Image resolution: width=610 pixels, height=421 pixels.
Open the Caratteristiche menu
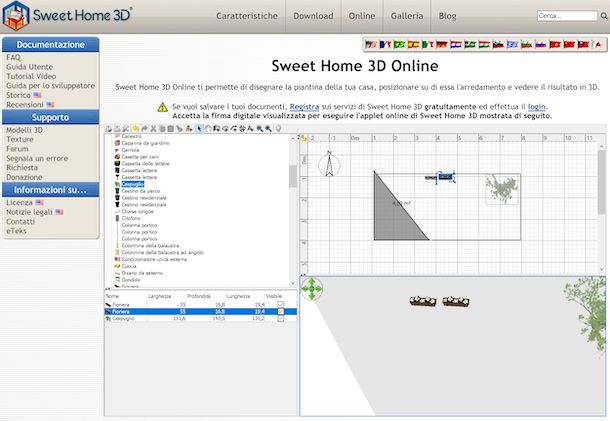coord(247,16)
